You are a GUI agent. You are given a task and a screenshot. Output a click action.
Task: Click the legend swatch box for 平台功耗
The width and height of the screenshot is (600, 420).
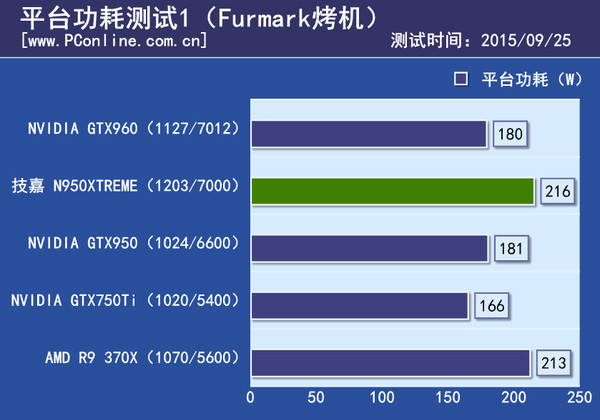(461, 79)
